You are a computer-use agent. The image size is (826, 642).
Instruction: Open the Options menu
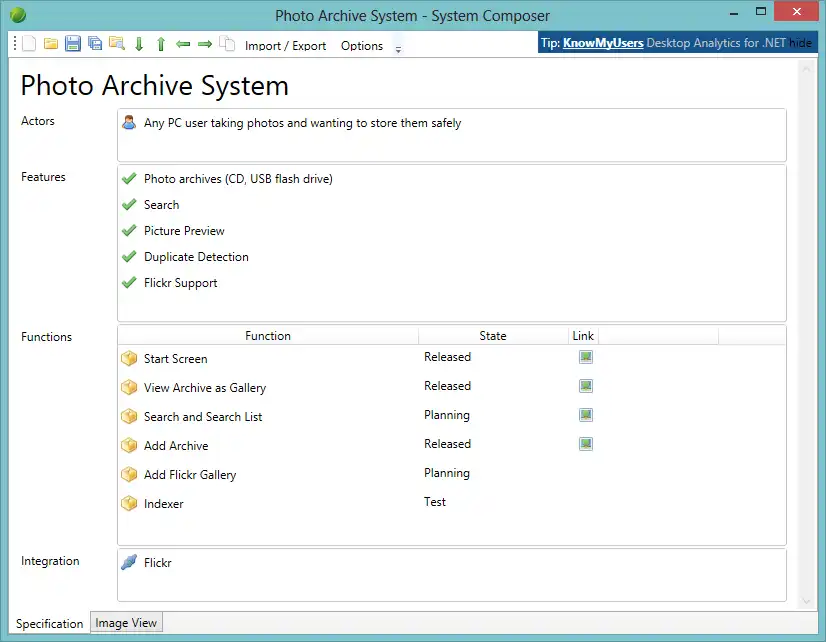pos(362,46)
